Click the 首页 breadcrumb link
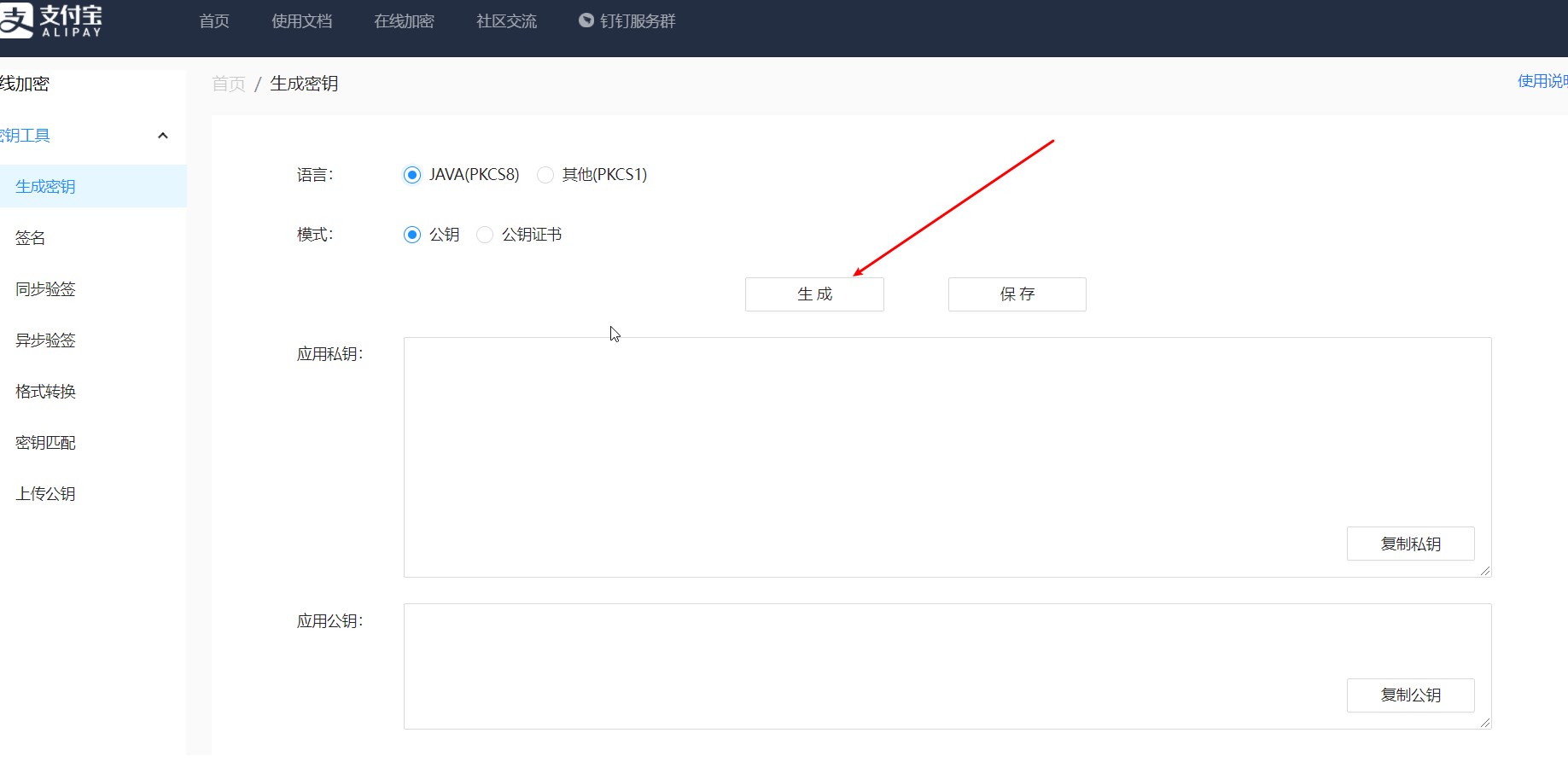Image resolution: width=1568 pixels, height=762 pixels. pyautogui.click(x=228, y=84)
